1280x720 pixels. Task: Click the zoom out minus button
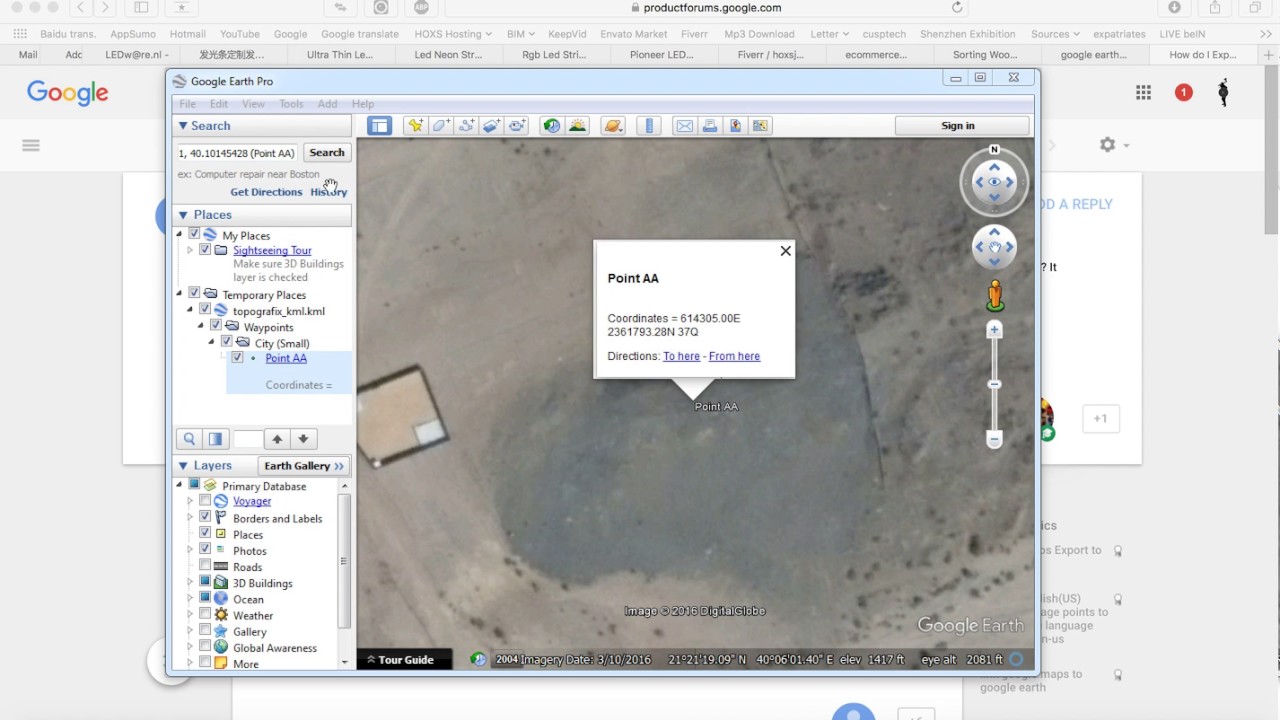994,439
